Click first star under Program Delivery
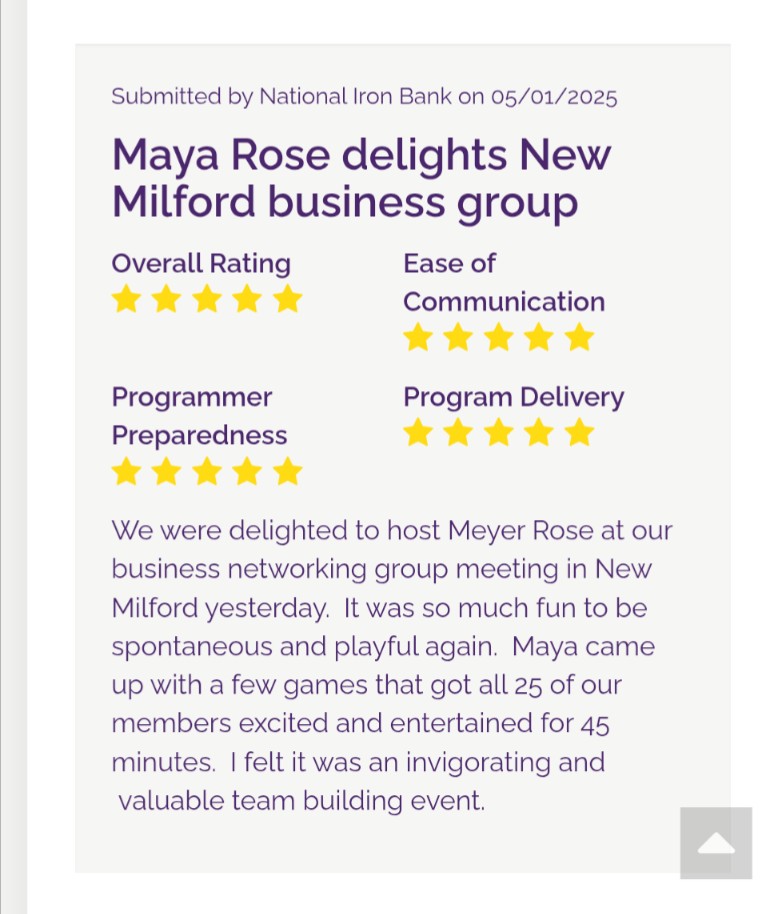The height and width of the screenshot is (914, 769). click(418, 432)
